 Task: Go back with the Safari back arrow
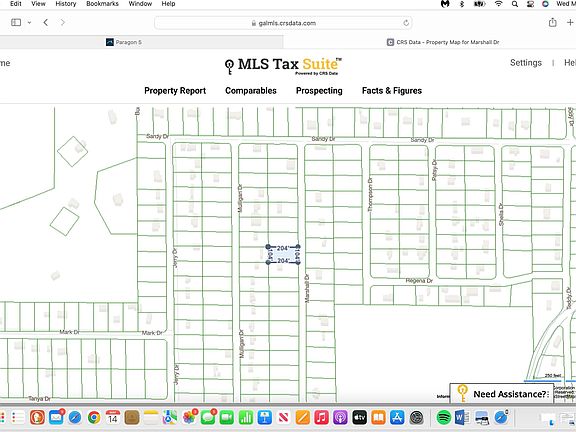coord(46,22)
